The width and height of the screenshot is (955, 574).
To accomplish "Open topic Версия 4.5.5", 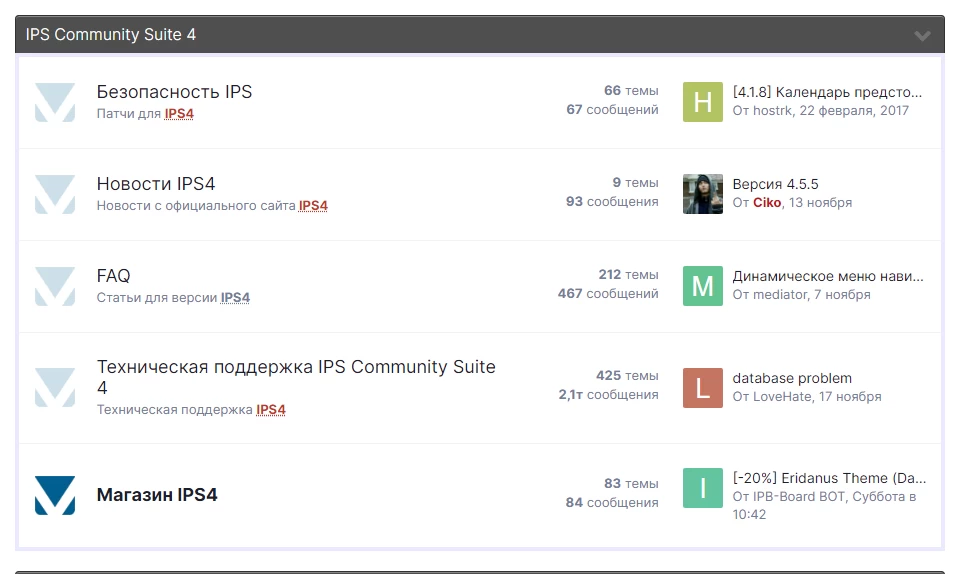I will pos(775,184).
